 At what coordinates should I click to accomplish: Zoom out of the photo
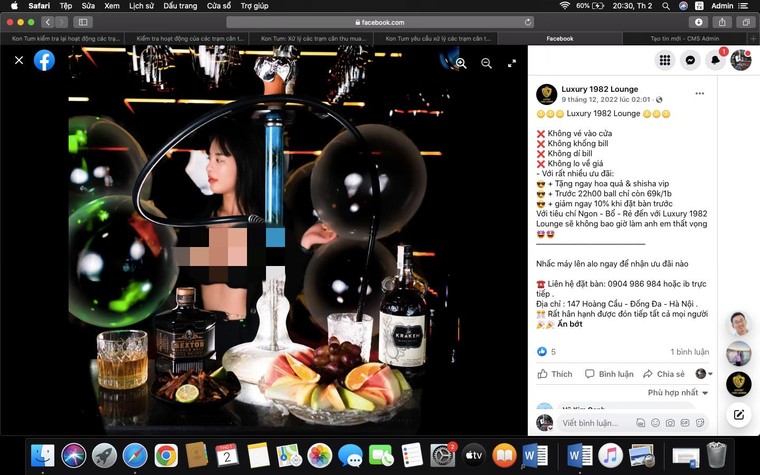coord(486,62)
